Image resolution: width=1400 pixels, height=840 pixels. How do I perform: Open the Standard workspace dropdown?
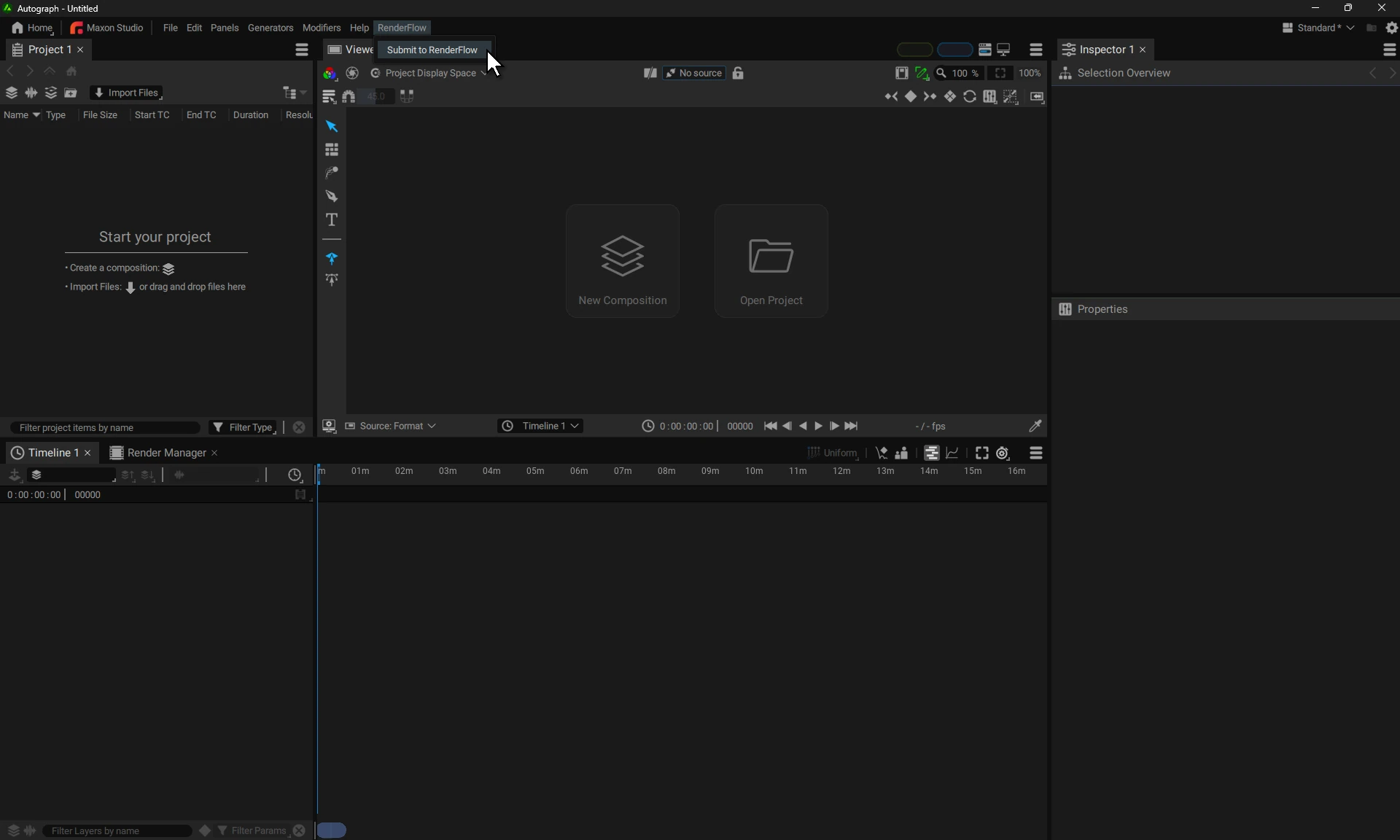click(1318, 28)
